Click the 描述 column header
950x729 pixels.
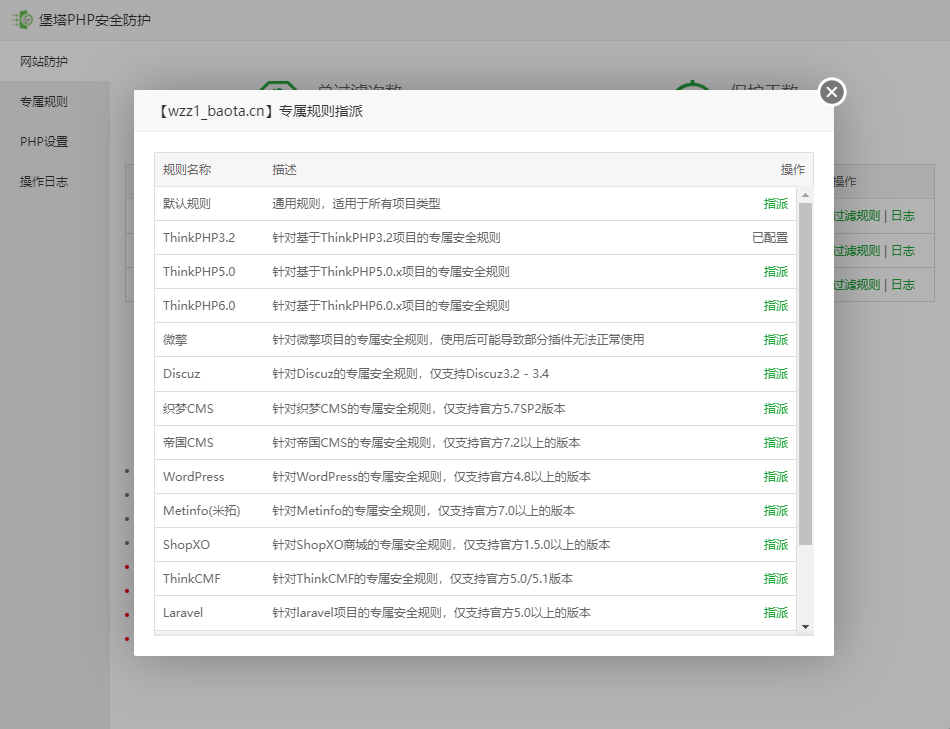(284, 170)
